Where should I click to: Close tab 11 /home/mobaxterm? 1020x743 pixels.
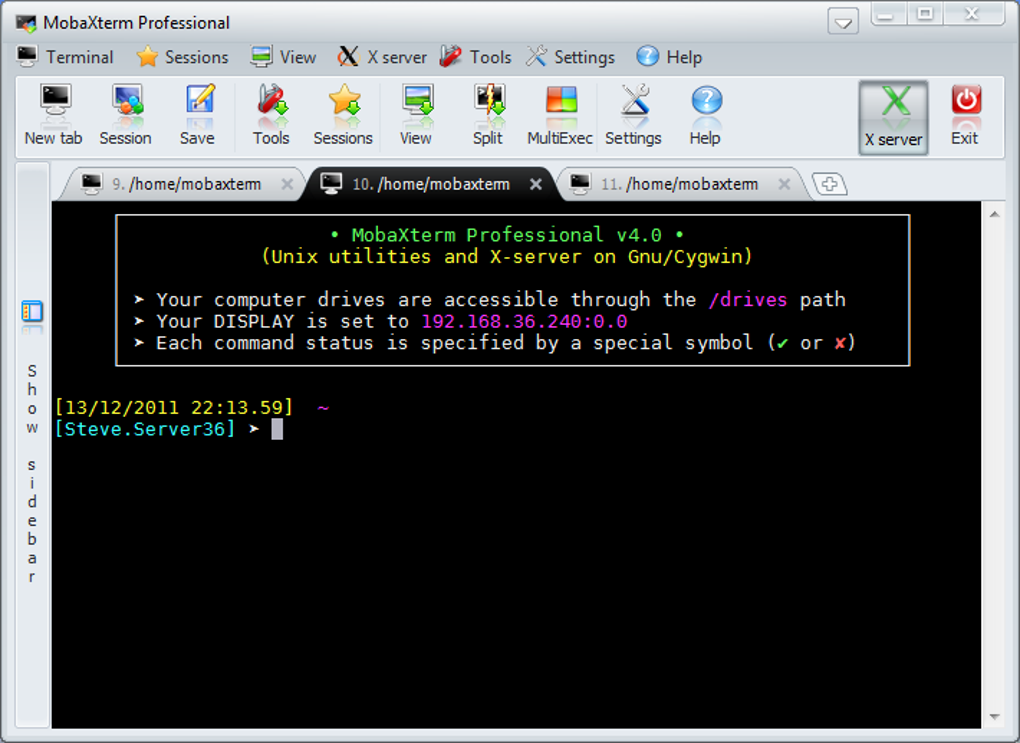(785, 184)
